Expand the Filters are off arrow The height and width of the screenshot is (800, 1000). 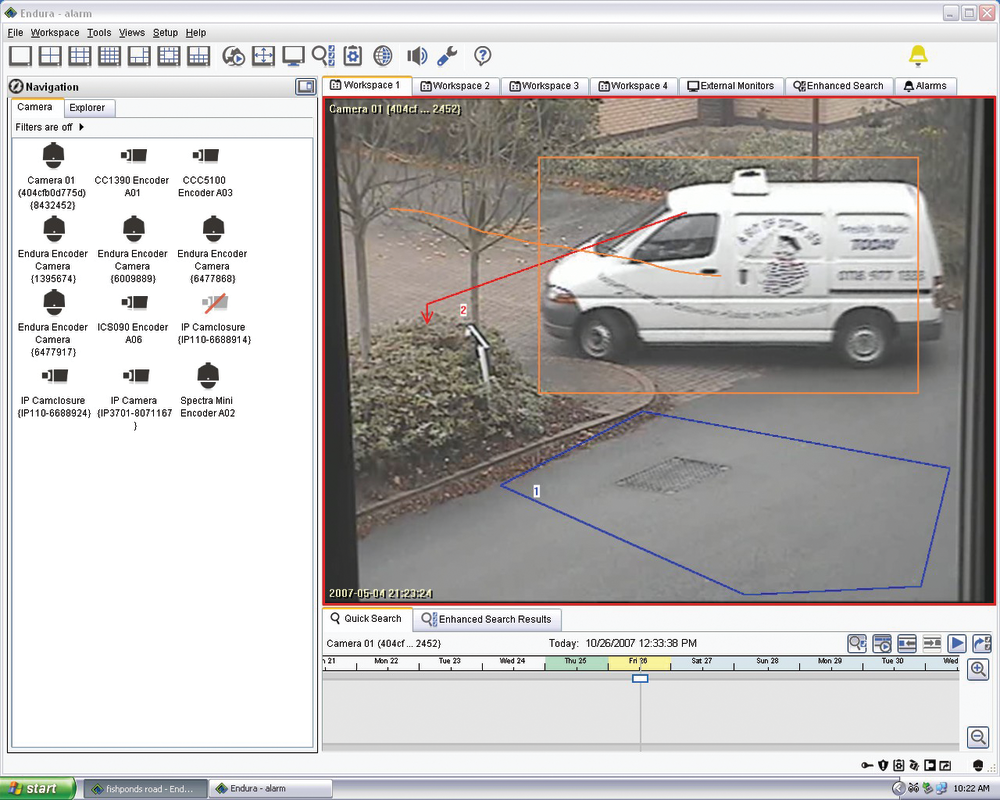tap(82, 127)
